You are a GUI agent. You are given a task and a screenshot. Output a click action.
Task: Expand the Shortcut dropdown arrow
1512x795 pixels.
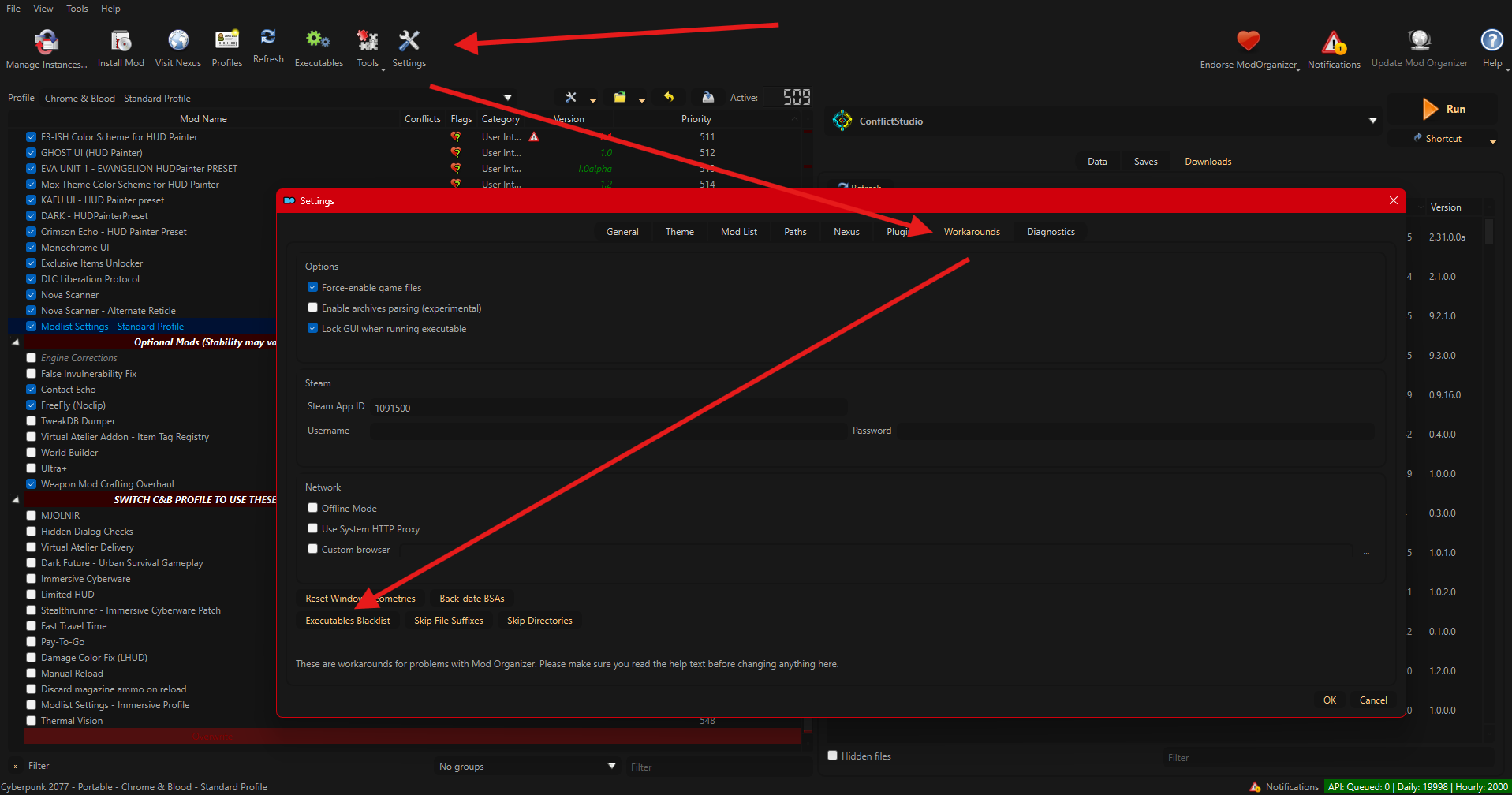[x=1493, y=141]
